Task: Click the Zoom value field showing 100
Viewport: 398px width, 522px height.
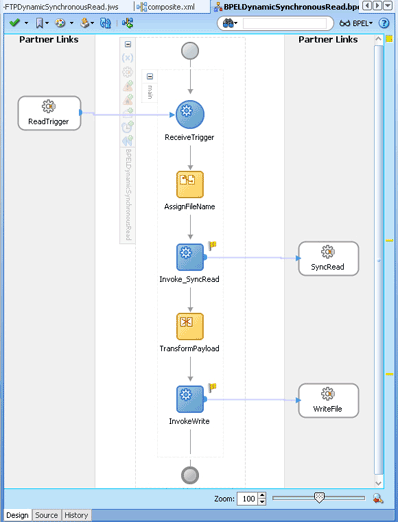Action: [x=248, y=499]
